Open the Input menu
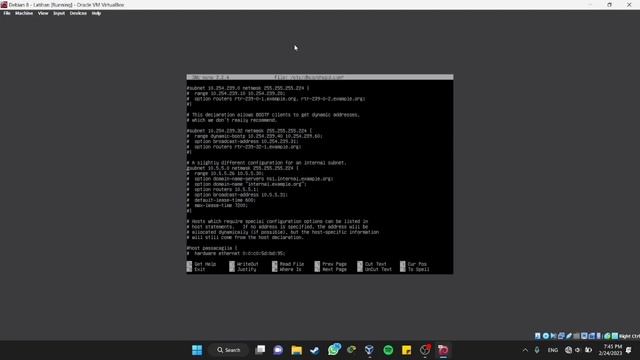The width and height of the screenshot is (640, 360). [x=59, y=13]
